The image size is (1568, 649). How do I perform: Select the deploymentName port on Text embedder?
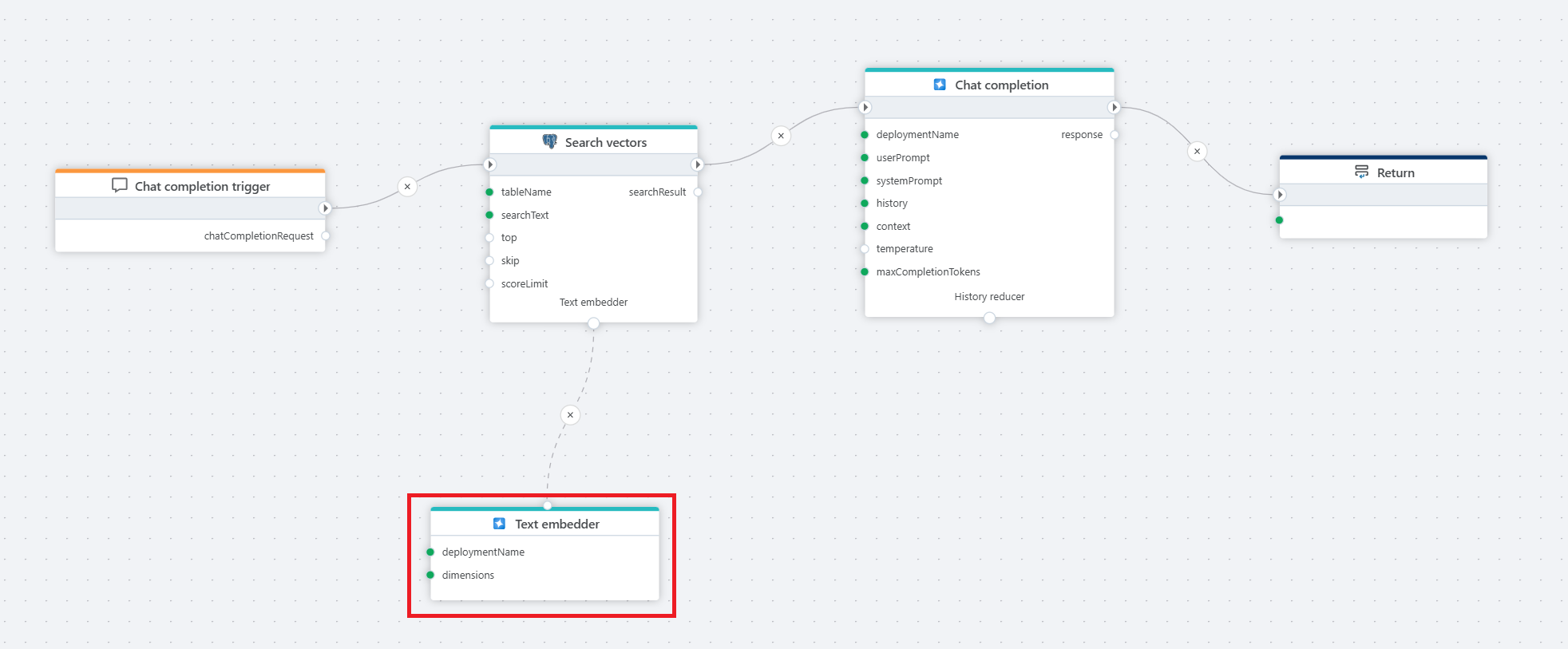coord(430,552)
